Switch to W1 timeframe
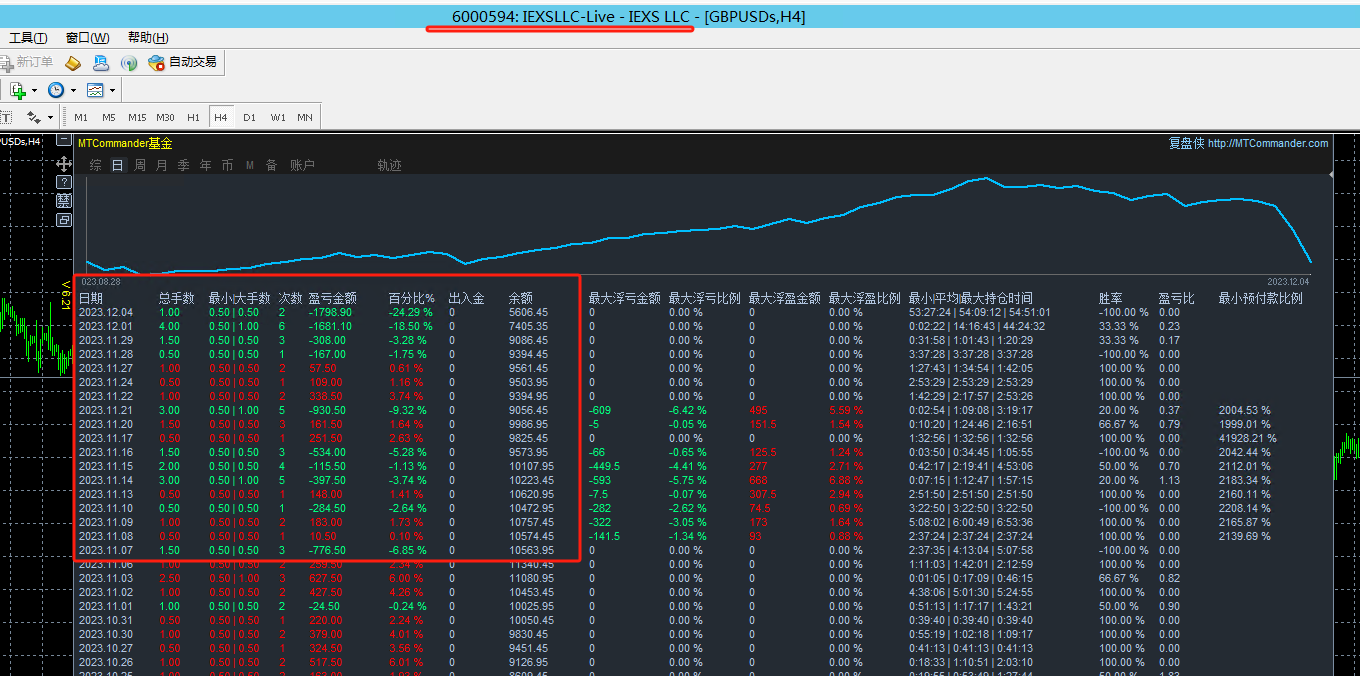Image resolution: width=1360 pixels, height=676 pixels. pos(277,117)
